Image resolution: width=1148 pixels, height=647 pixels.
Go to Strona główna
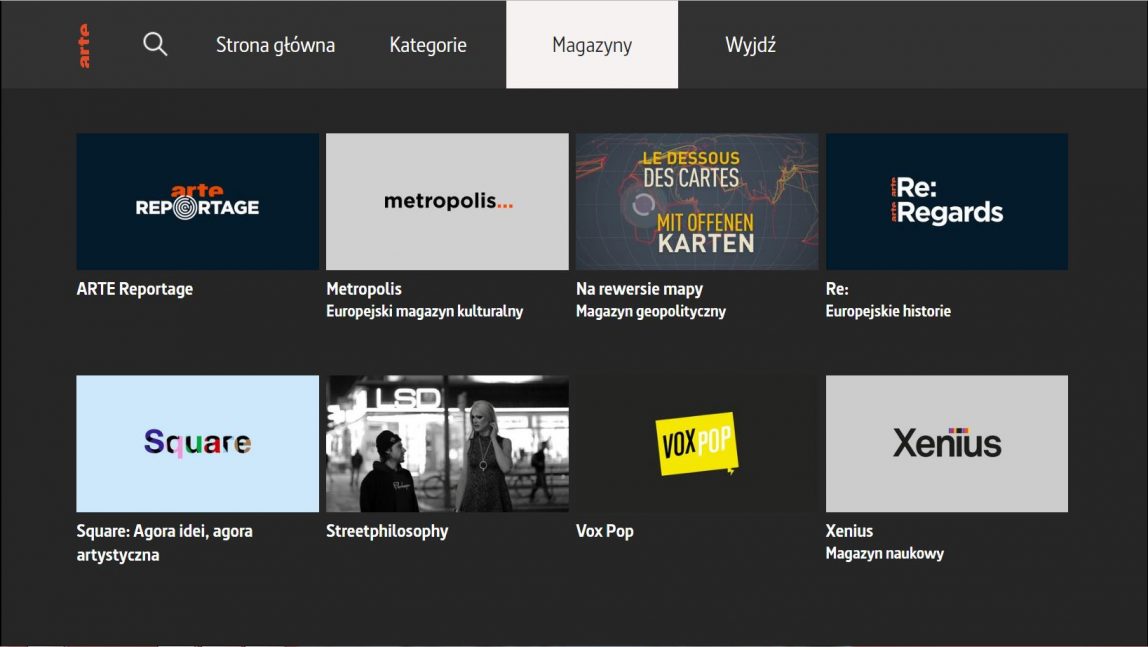tap(275, 45)
